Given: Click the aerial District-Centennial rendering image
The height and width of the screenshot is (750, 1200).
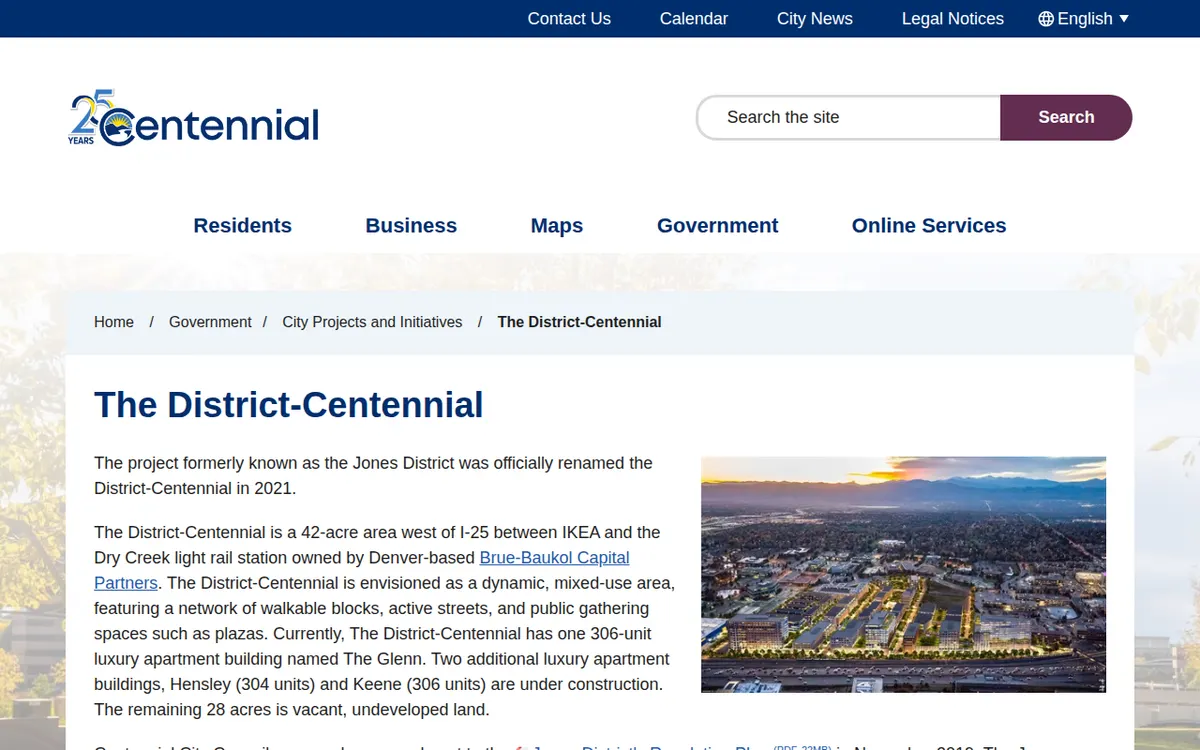Looking at the screenshot, I should click(904, 575).
